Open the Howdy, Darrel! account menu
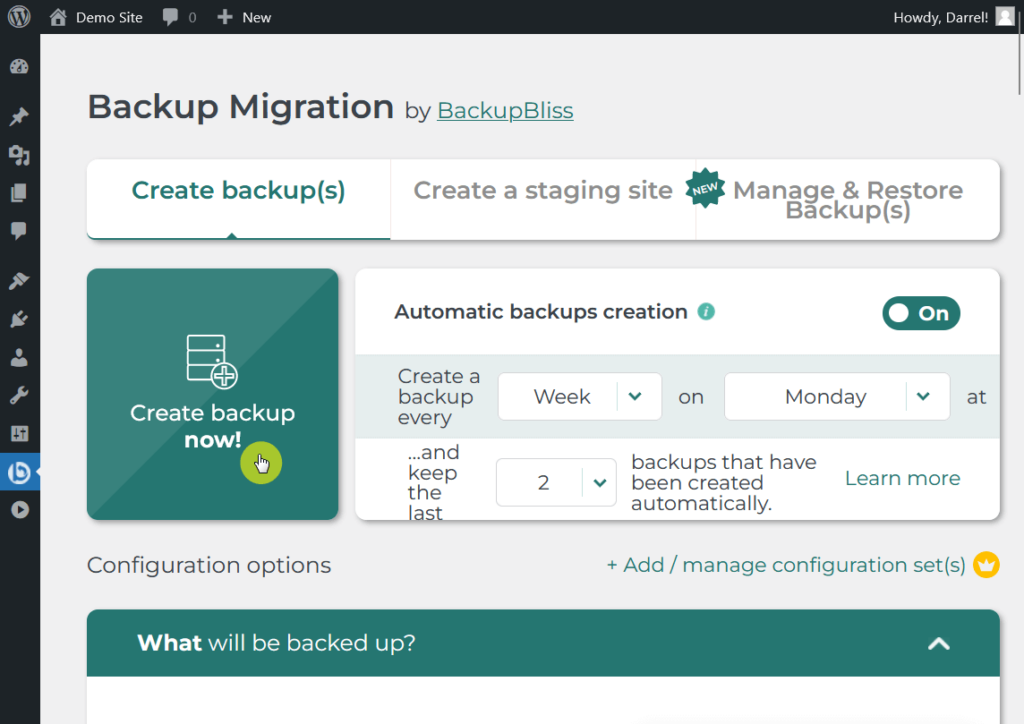This screenshot has height=724, width=1024. pyautogui.click(x=953, y=17)
